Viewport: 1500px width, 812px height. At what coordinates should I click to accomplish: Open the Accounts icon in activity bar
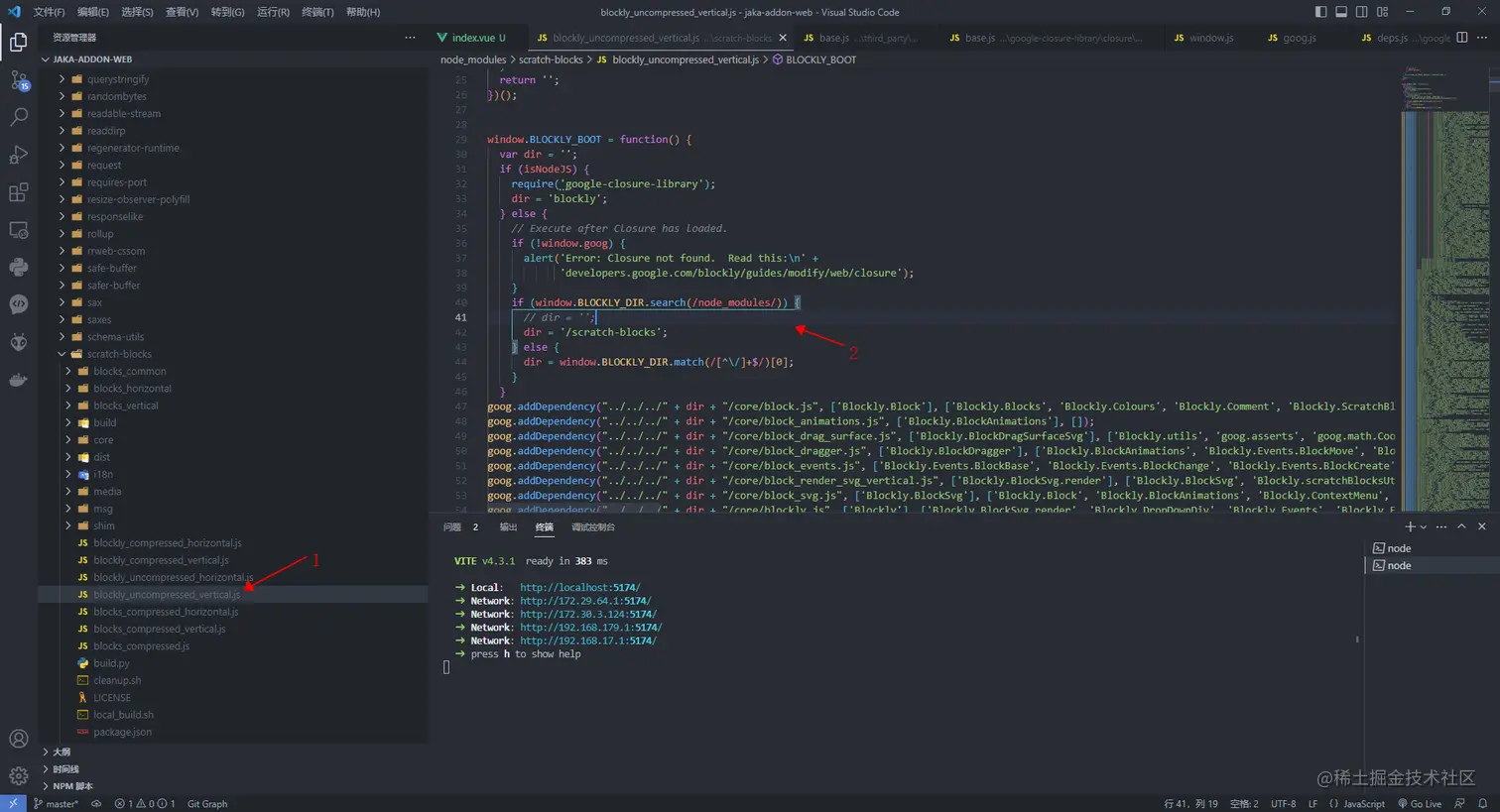point(19,739)
